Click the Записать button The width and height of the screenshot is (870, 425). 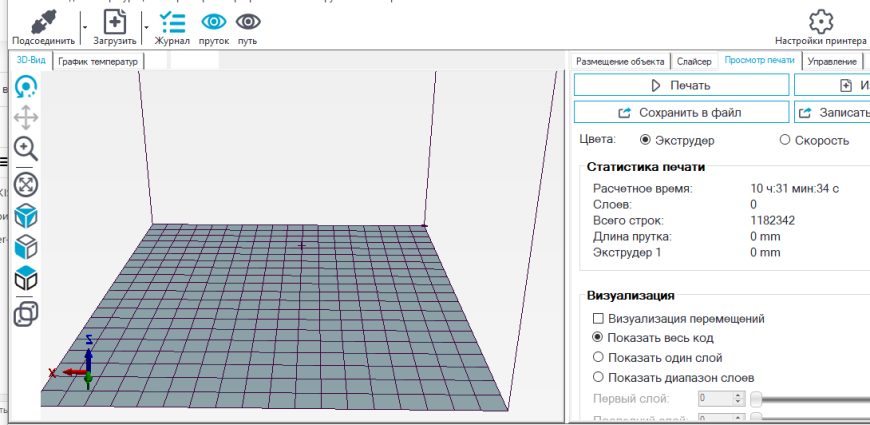[x=832, y=113]
